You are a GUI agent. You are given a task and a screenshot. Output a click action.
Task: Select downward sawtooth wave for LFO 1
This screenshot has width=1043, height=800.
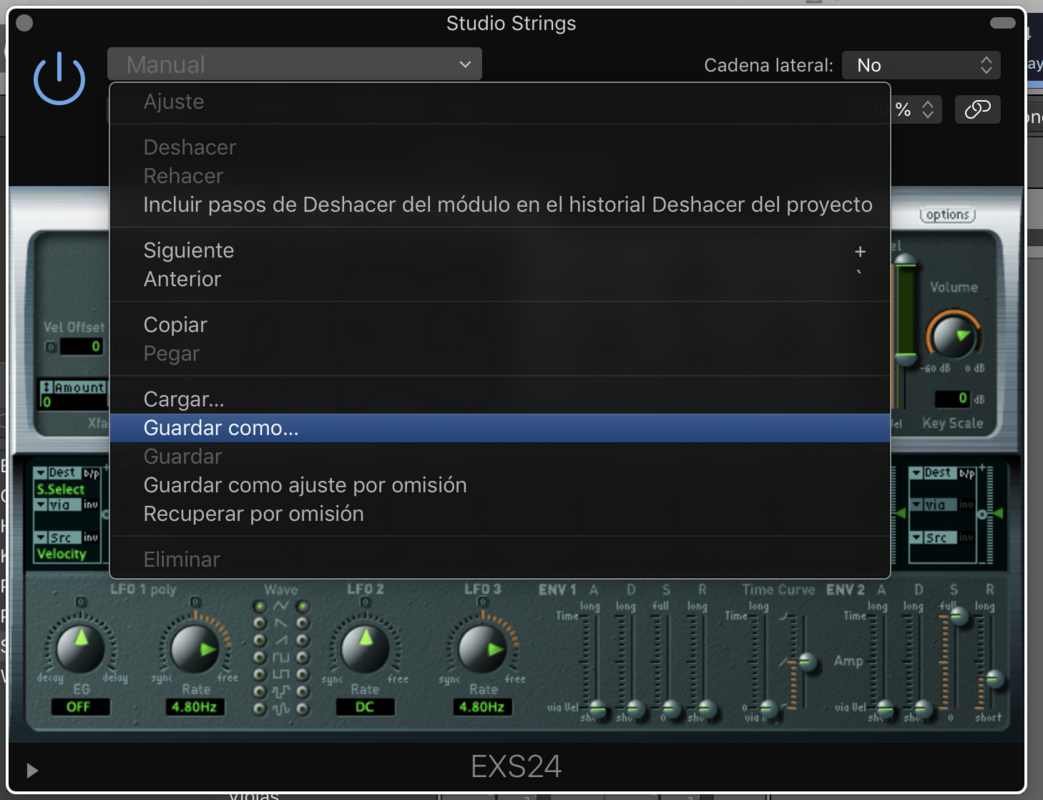[x=259, y=623]
